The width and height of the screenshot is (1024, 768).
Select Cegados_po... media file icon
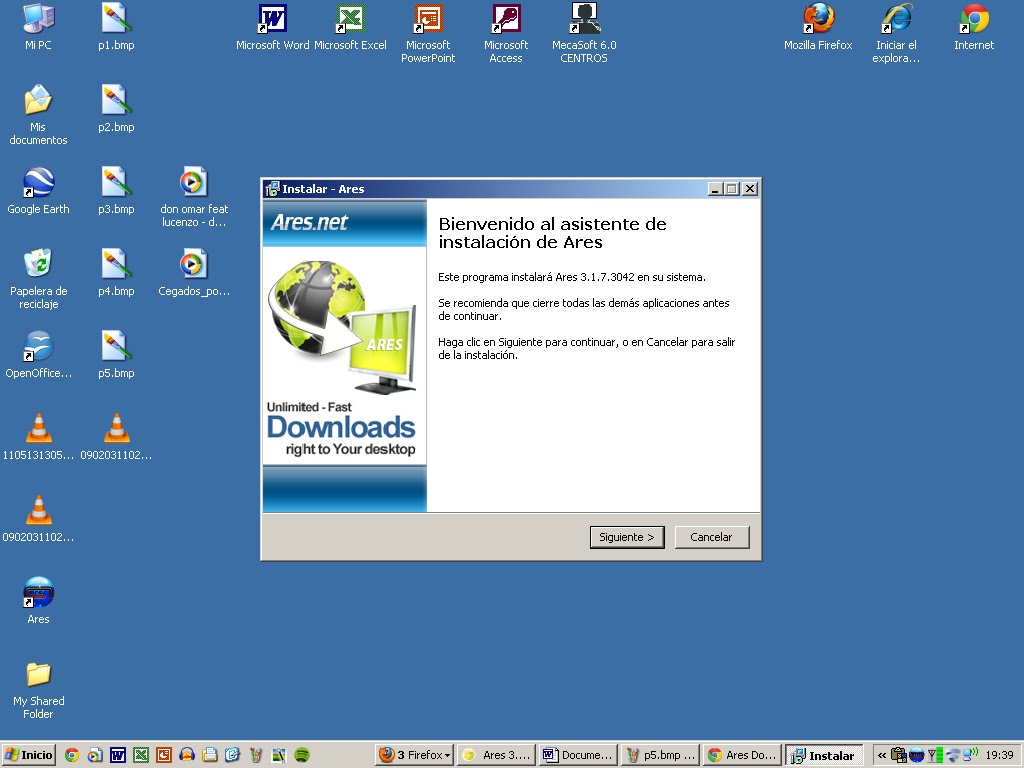tap(194, 273)
